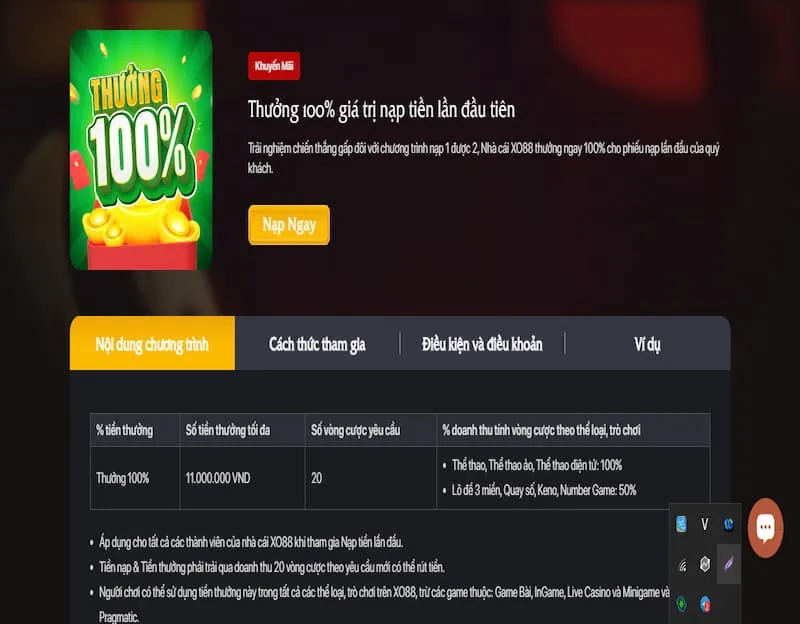The width and height of the screenshot is (800, 624).
Task: Click the red Khuyến Mãi tag
Action: [274, 66]
